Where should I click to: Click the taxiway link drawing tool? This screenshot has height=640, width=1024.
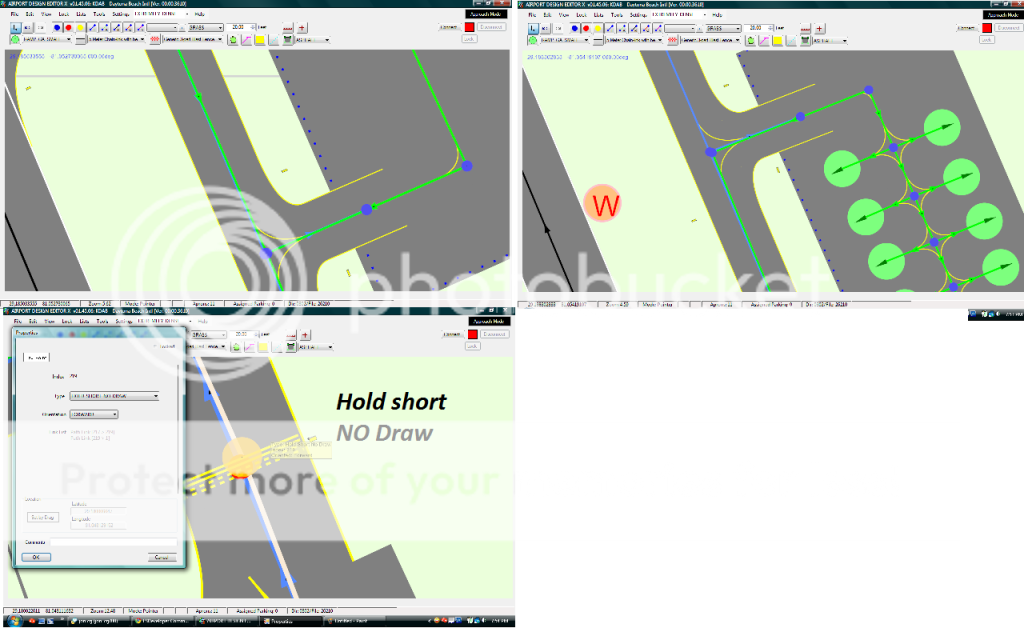[93, 28]
